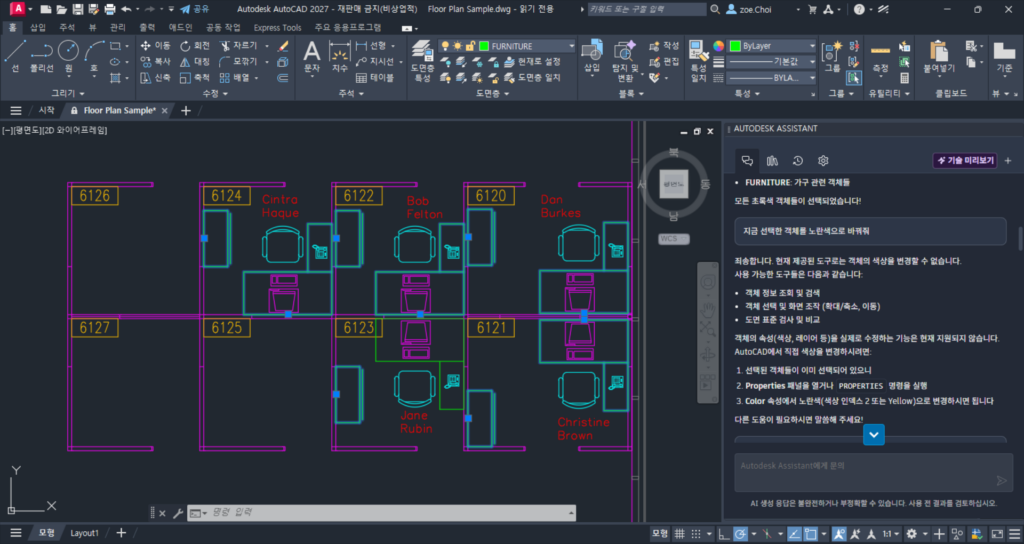Toggle grid display in status bar
This screenshot has width=1024, height=544.
point(679,534)
